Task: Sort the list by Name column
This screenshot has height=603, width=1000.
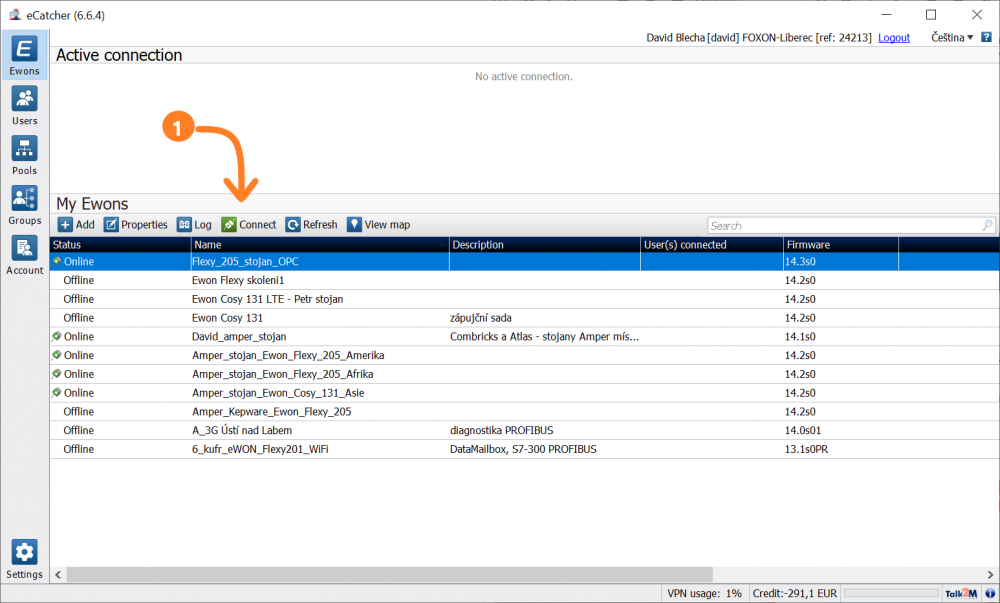Action: tap(320, 245)
